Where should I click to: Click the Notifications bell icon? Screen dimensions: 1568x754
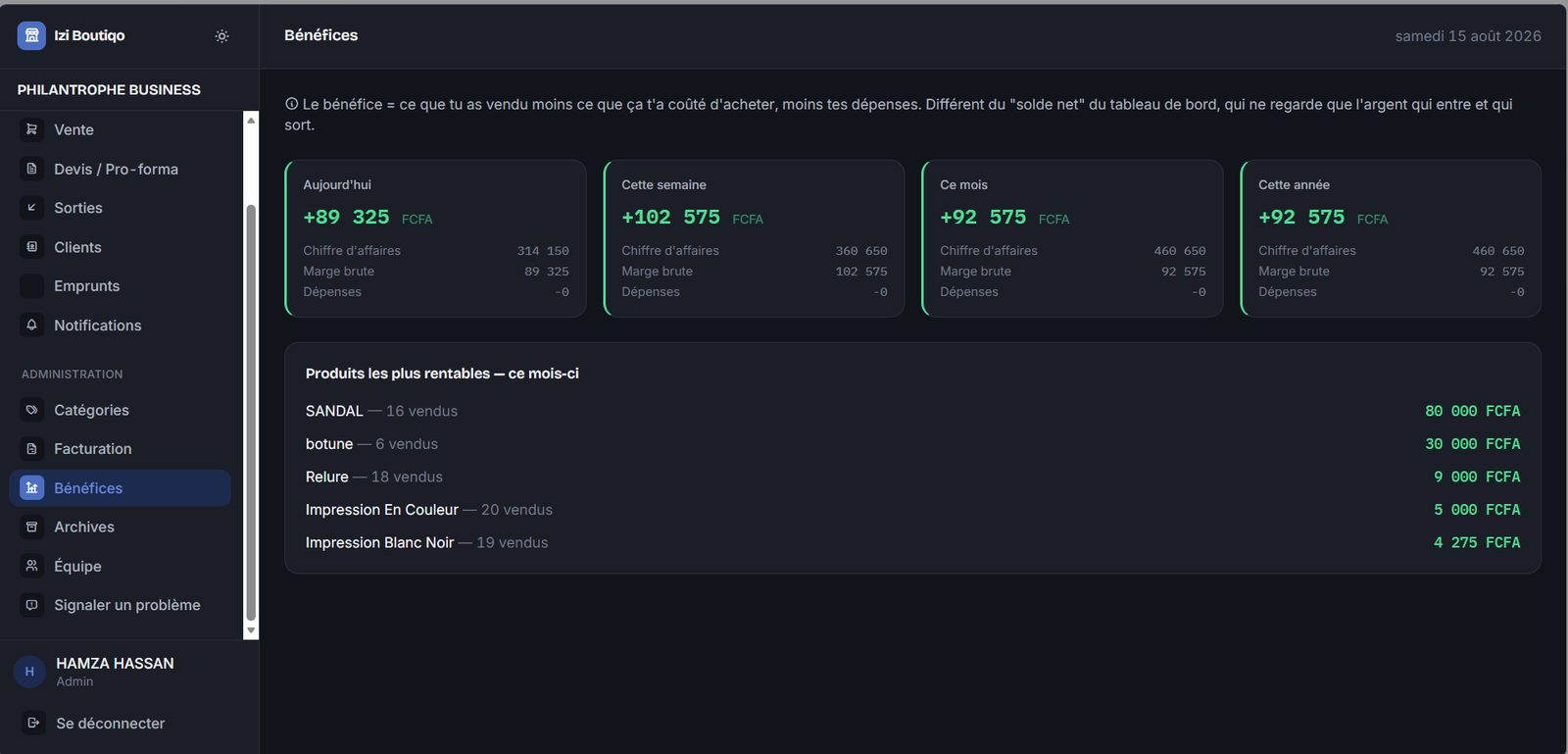(32, 325)
